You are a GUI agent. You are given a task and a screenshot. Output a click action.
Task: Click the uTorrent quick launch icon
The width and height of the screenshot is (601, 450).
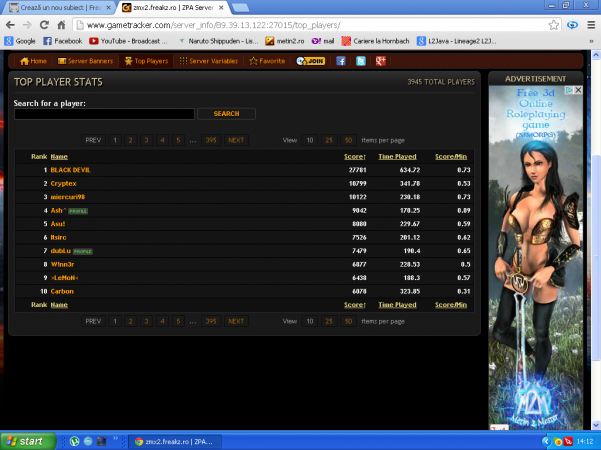(74, 441)
